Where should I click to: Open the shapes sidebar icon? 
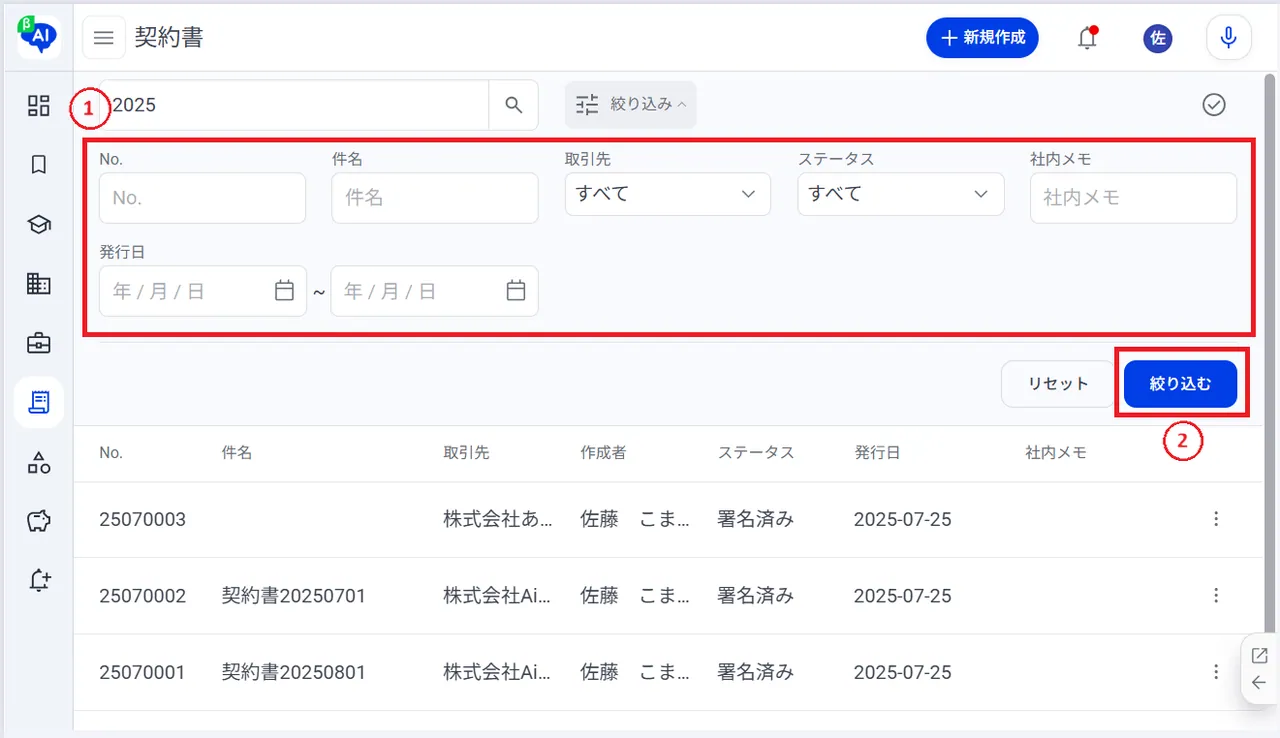point(39,462)
